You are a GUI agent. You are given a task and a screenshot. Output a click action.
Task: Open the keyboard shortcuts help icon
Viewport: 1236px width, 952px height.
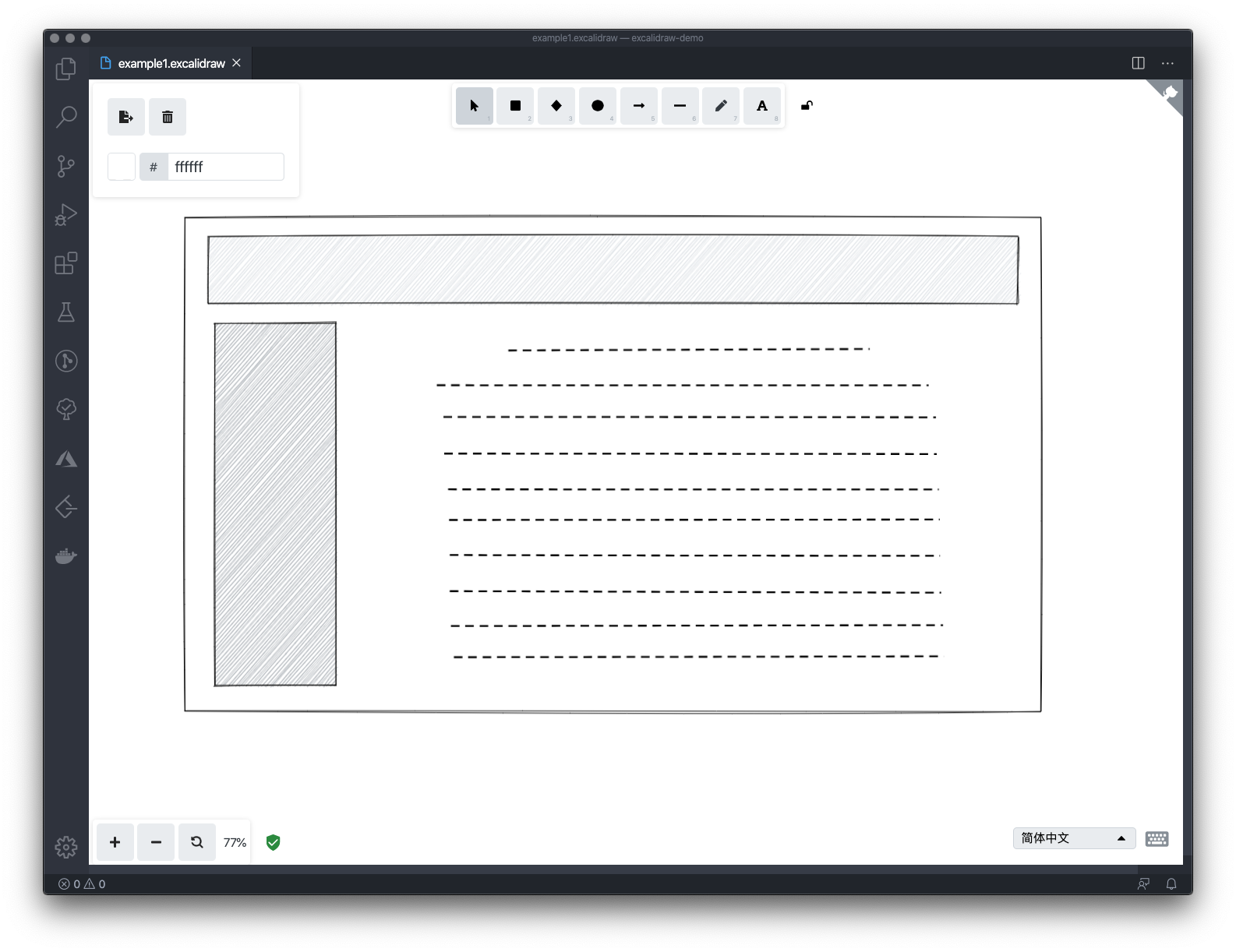pos(1157,839)
